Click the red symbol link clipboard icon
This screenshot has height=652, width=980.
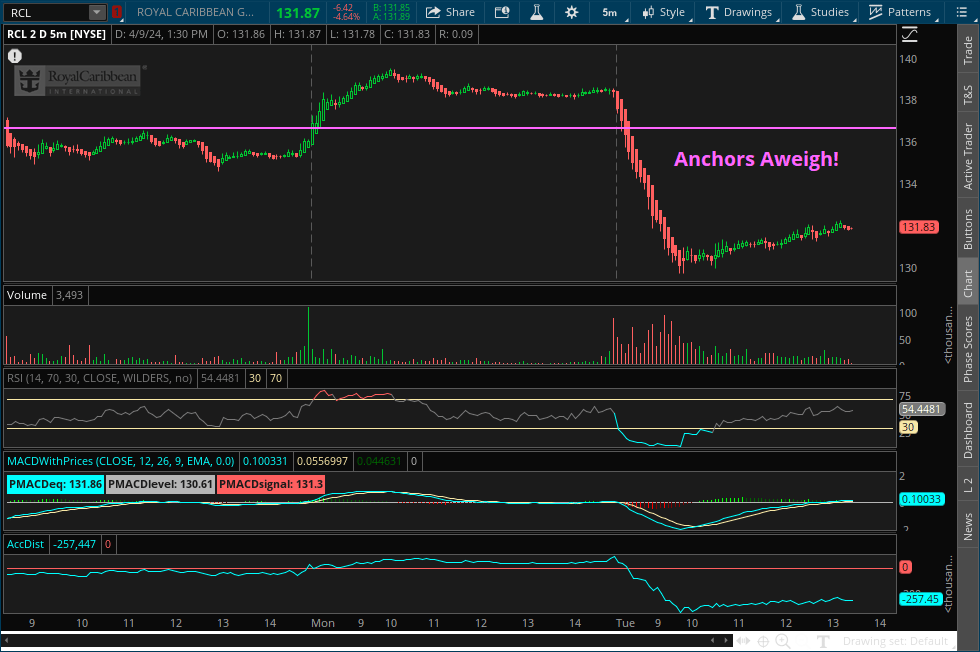click(117, 12)
